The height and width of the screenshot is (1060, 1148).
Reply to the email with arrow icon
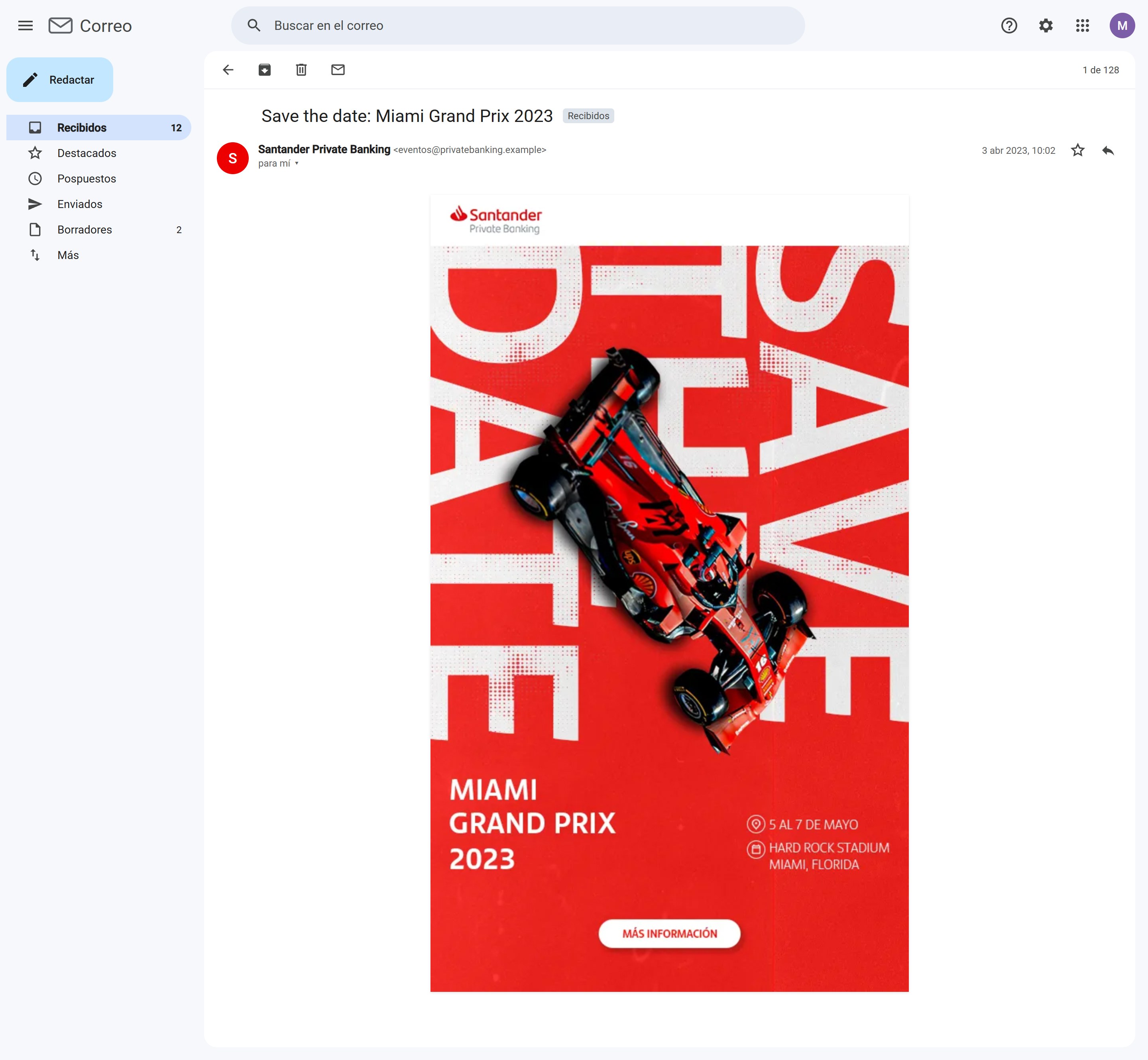click(x=1108, y=150)
